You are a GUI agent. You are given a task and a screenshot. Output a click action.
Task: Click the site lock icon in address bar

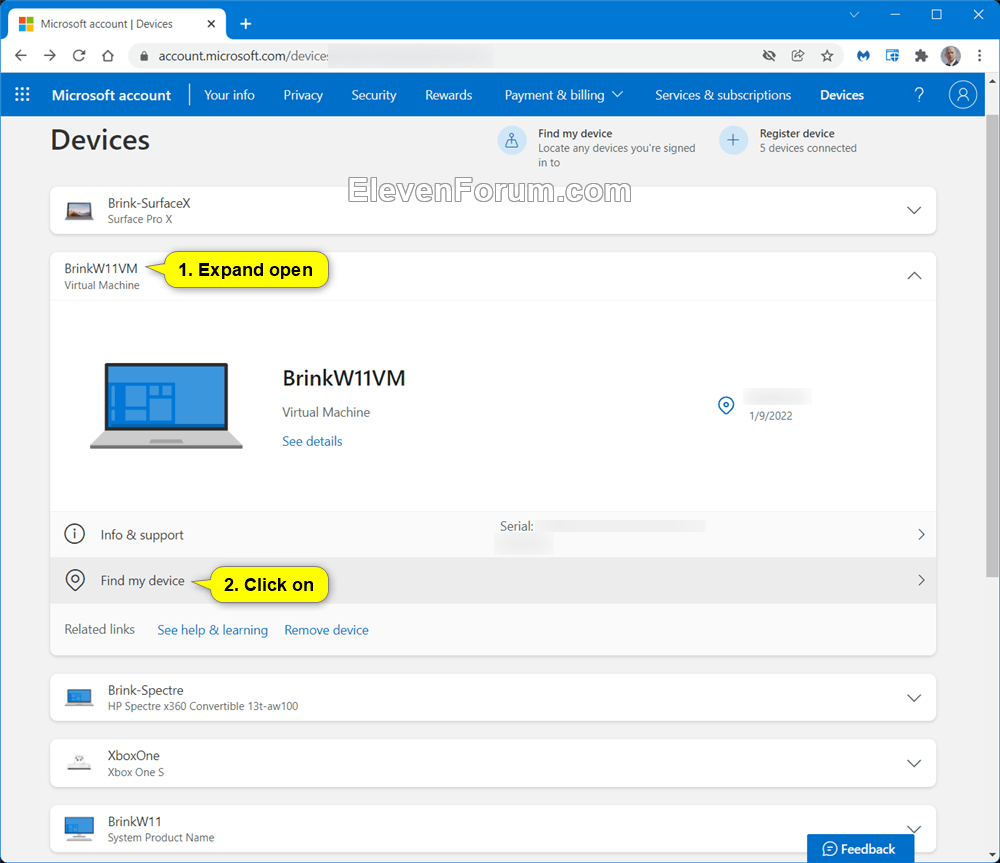[144, 56]
